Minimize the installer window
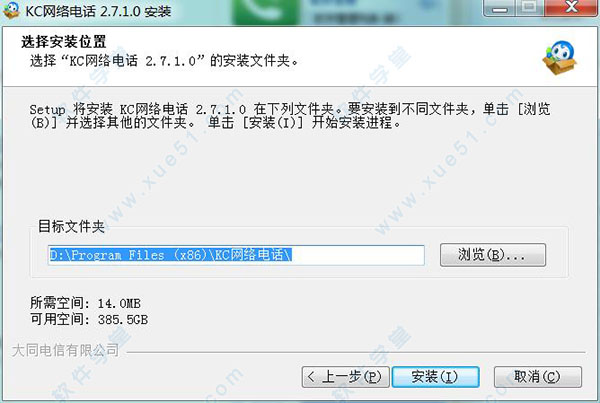 (x=499, y=8)
